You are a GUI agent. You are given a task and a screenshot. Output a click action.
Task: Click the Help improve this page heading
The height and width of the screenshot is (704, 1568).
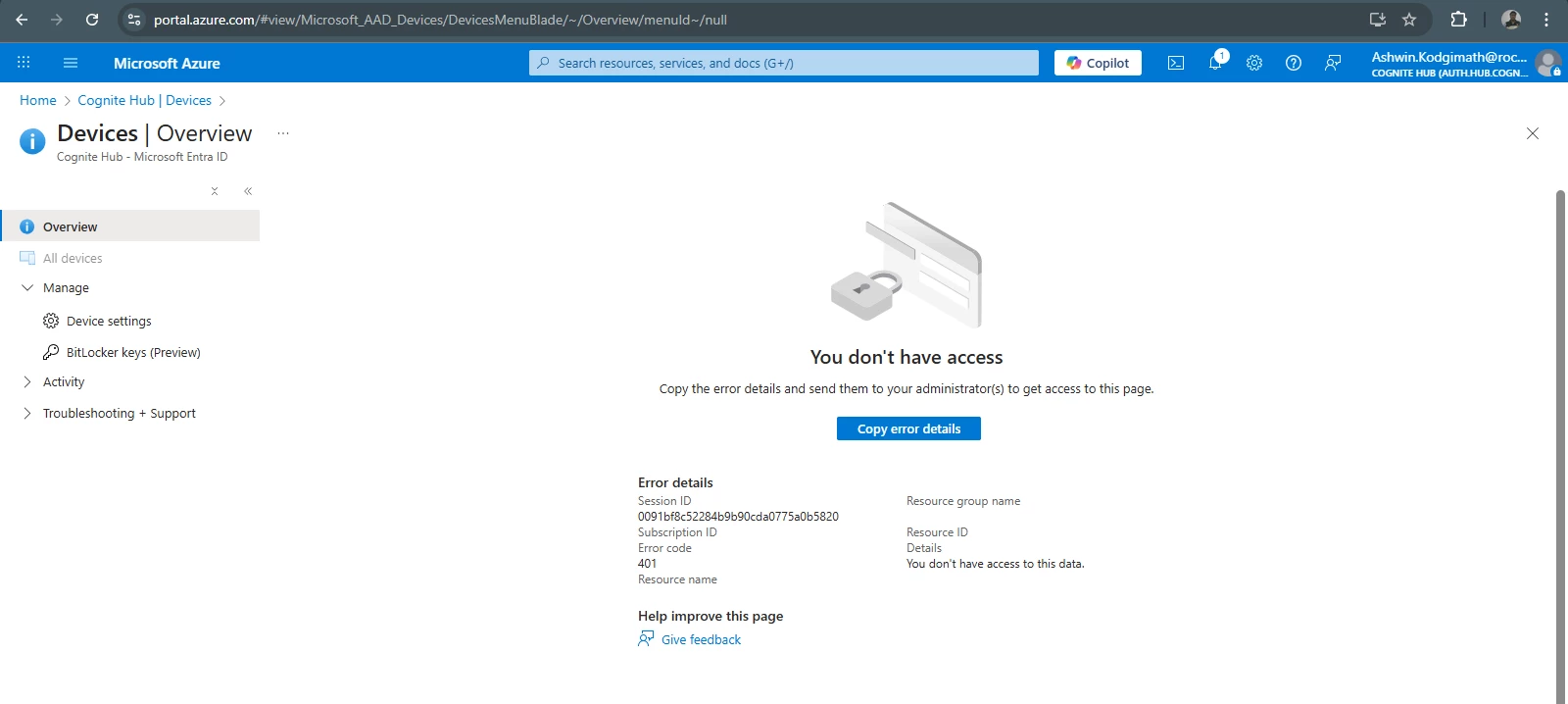tap(710, 616)
